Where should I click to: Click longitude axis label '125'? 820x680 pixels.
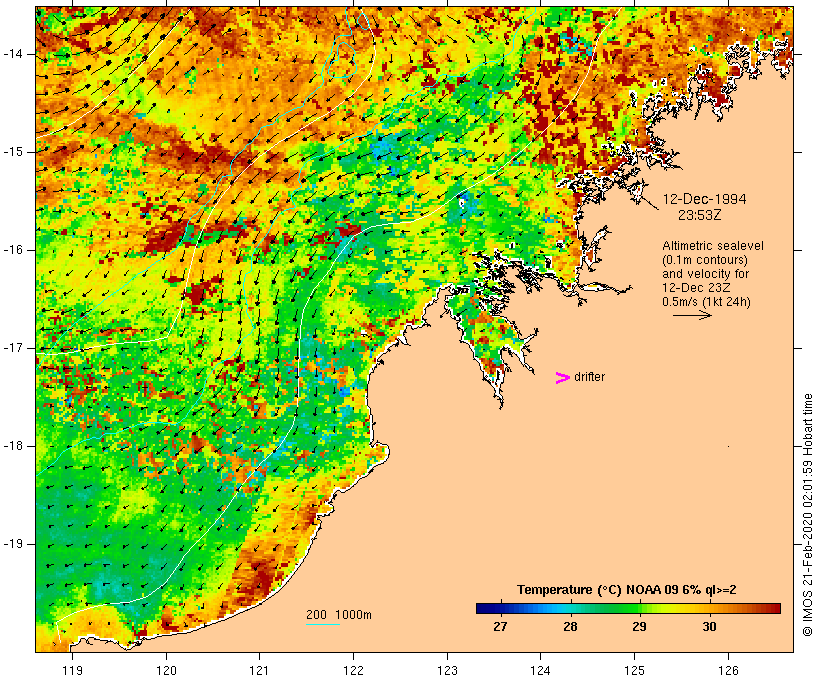click(634, 671)
